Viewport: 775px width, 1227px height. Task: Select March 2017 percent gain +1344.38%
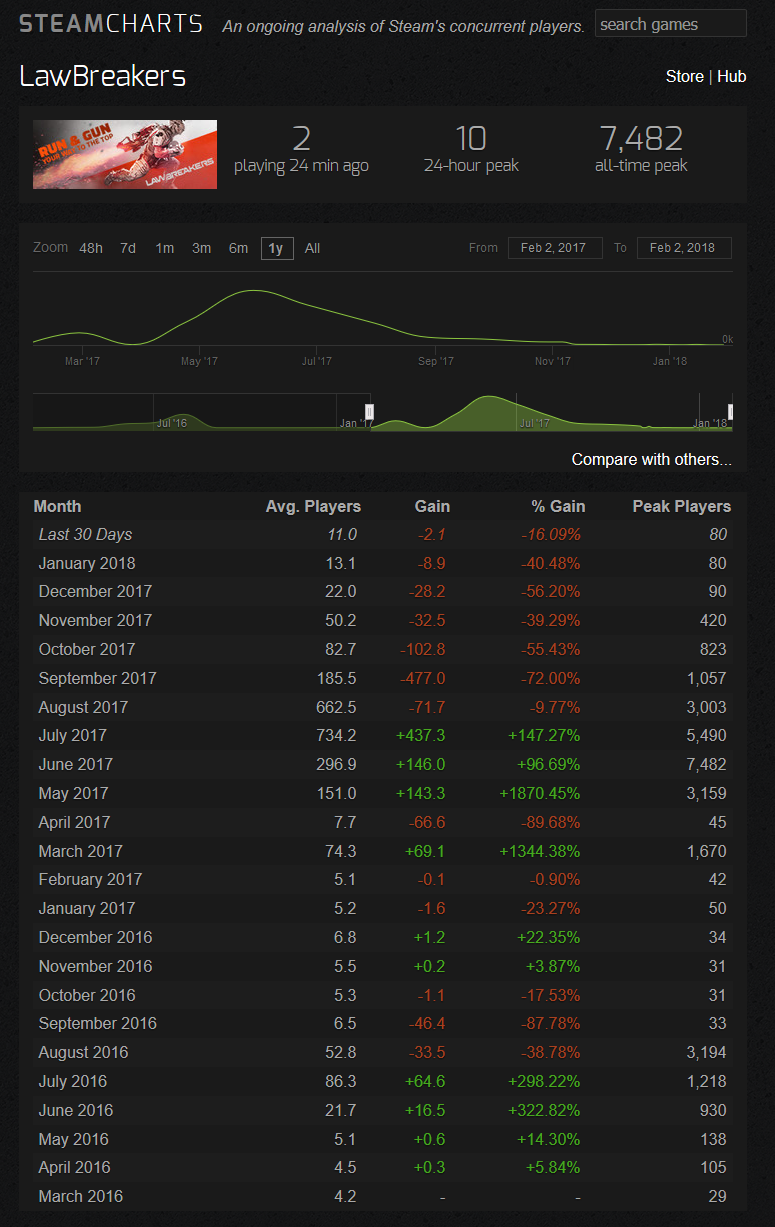[541, 852]
